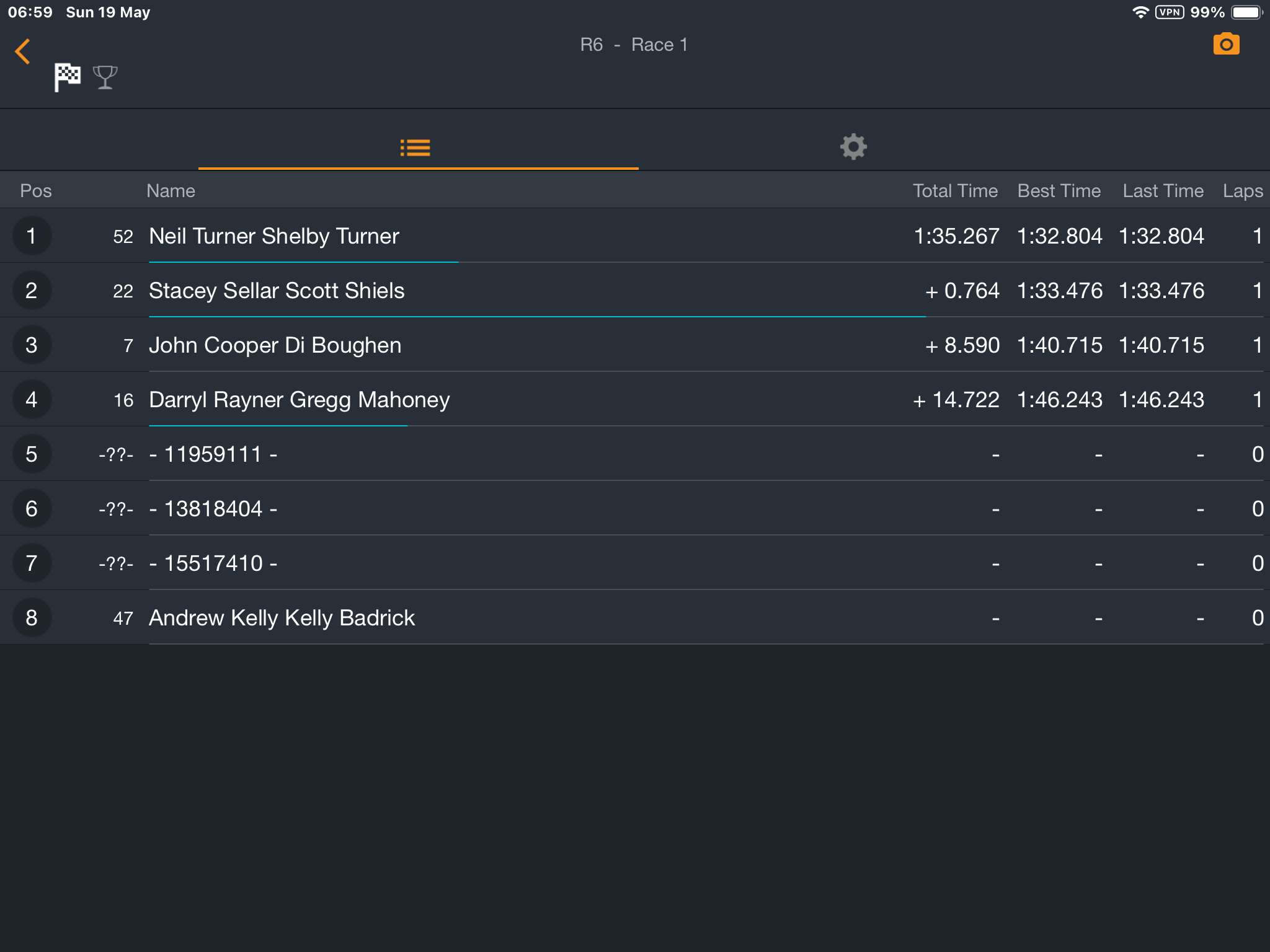Tap position badge 8
Screen dimensions: 1270x952
(x=32, y=617)
